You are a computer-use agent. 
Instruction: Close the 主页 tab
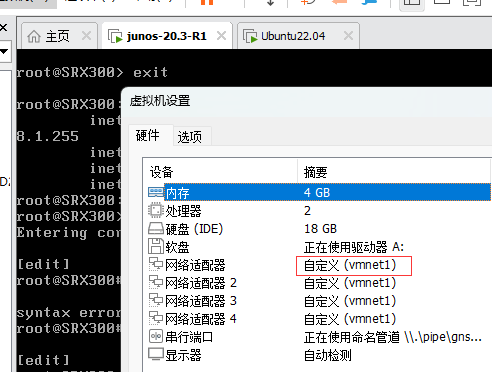click(x=86, y=35)
